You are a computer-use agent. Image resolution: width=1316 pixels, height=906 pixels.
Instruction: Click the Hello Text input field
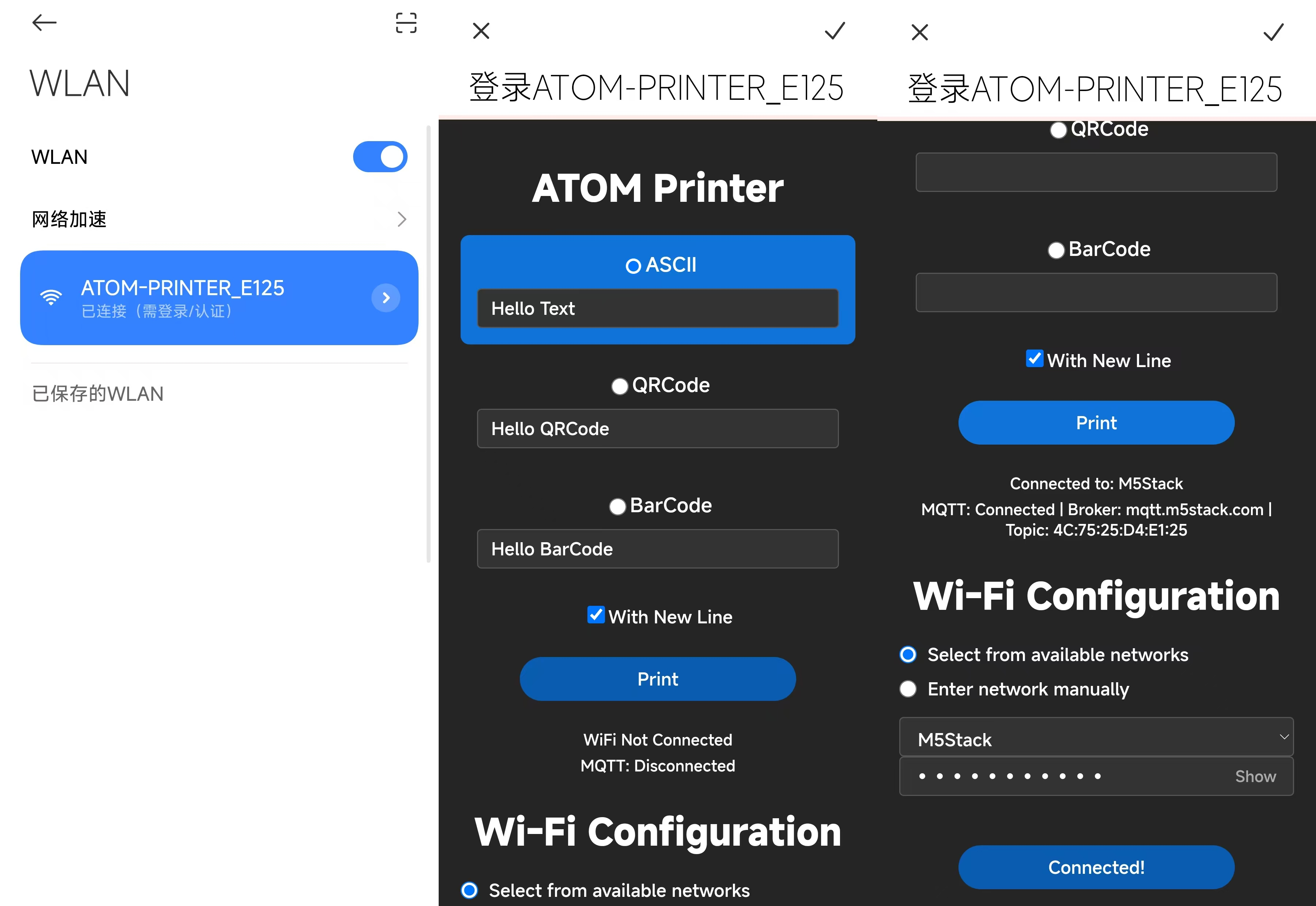(658, 308)
